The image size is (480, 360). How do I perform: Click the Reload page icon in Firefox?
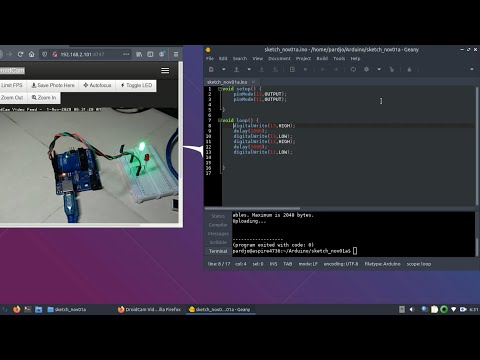click(20, 54)
